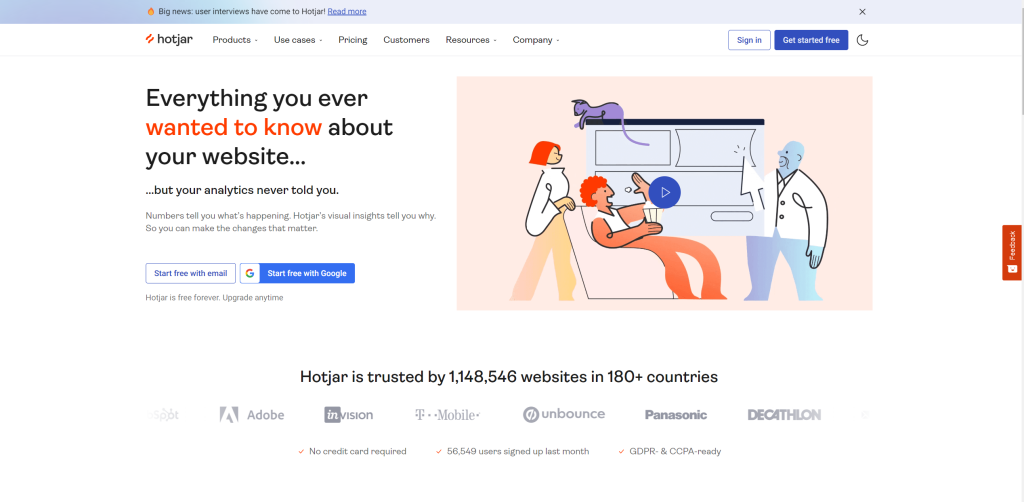Click the Hotjar logo
Screen dimensions: 1024x502
[x=169, y=39]
